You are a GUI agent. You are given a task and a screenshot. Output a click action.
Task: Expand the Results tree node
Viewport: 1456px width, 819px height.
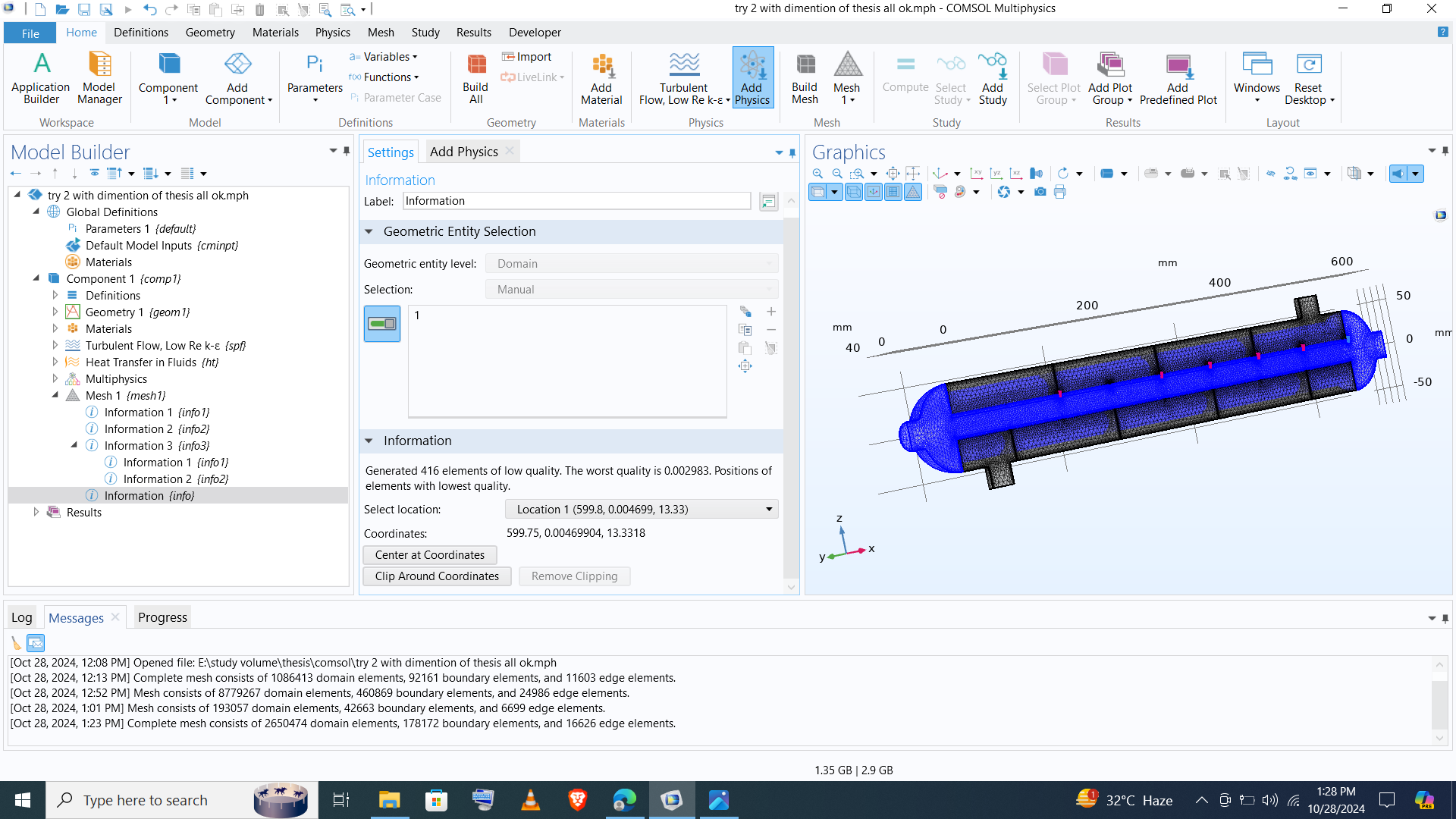[36, 513]
